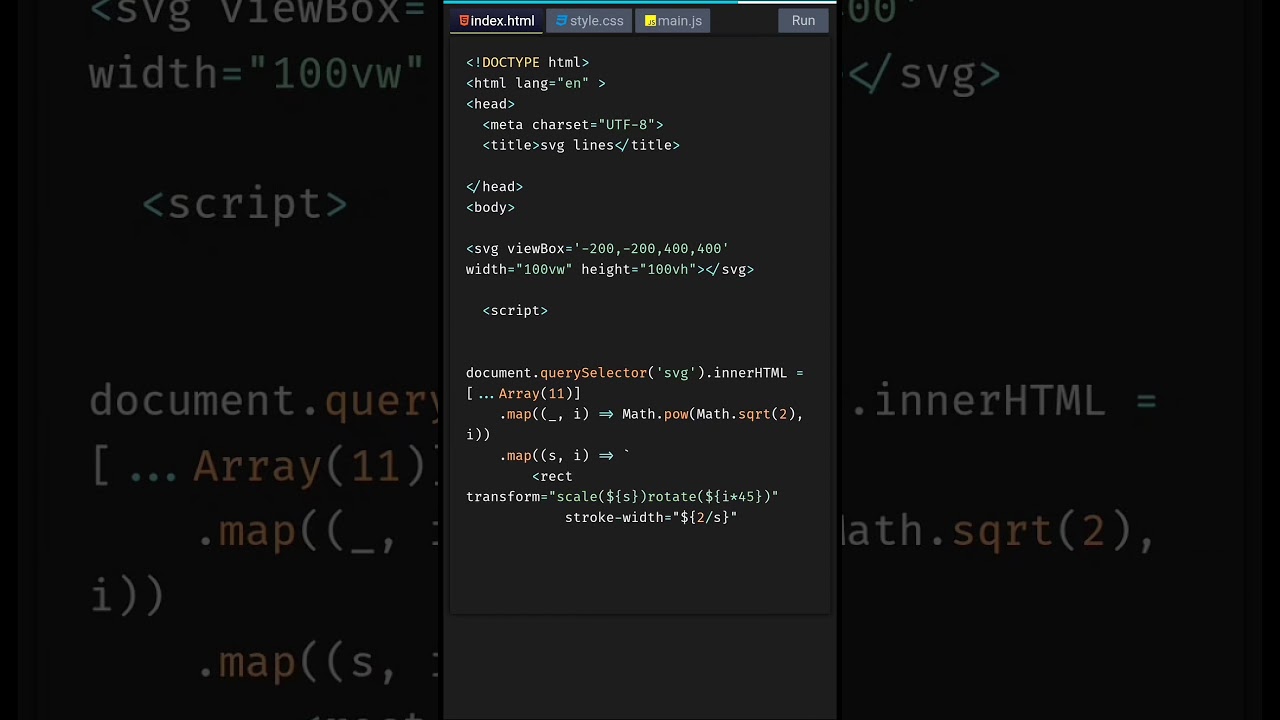
Task: Open the main.js tab
Action: [673, 21]
